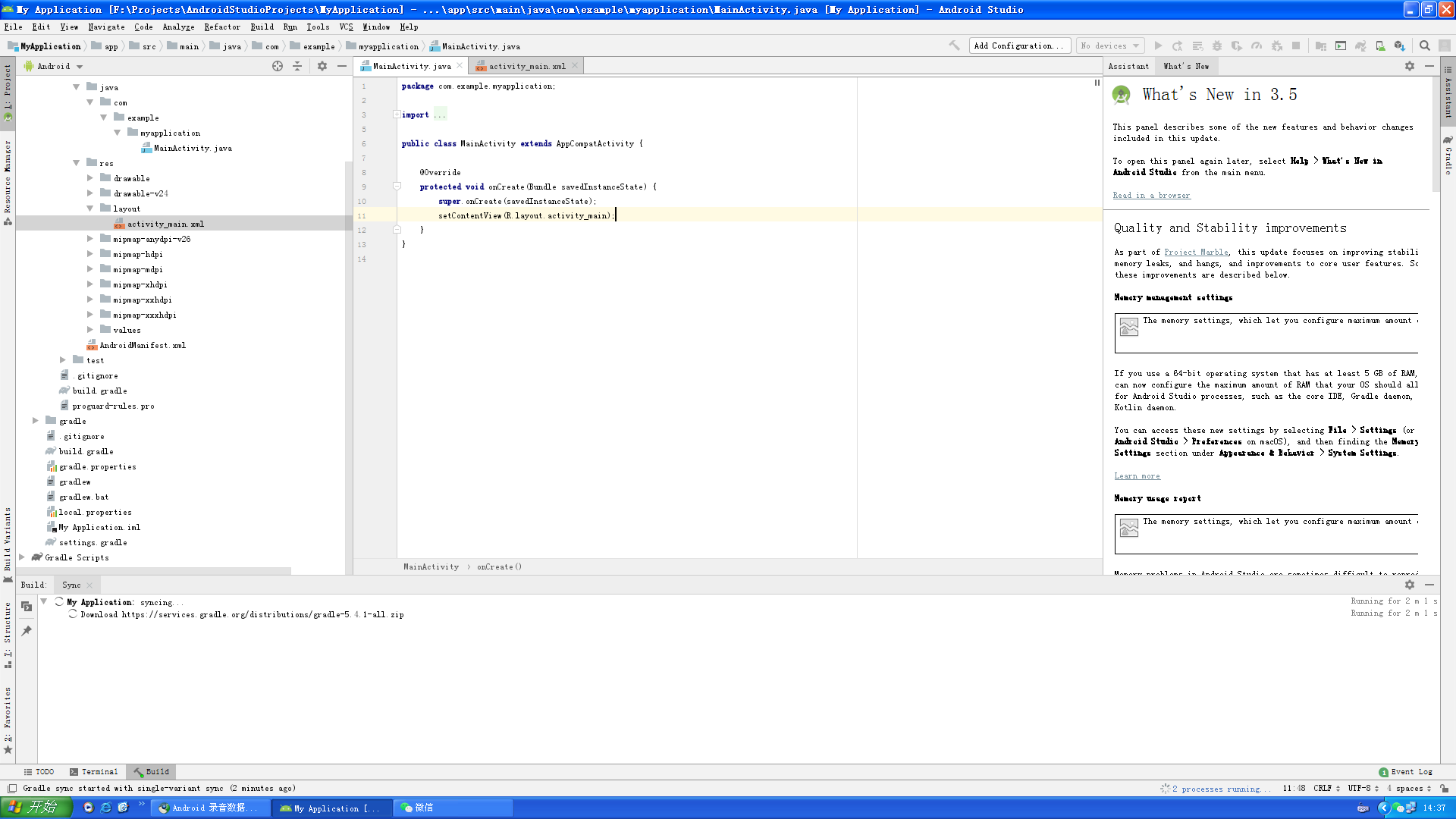Open the Project Marble link
Screen dimensions: 1456x819
[1196, 253]
